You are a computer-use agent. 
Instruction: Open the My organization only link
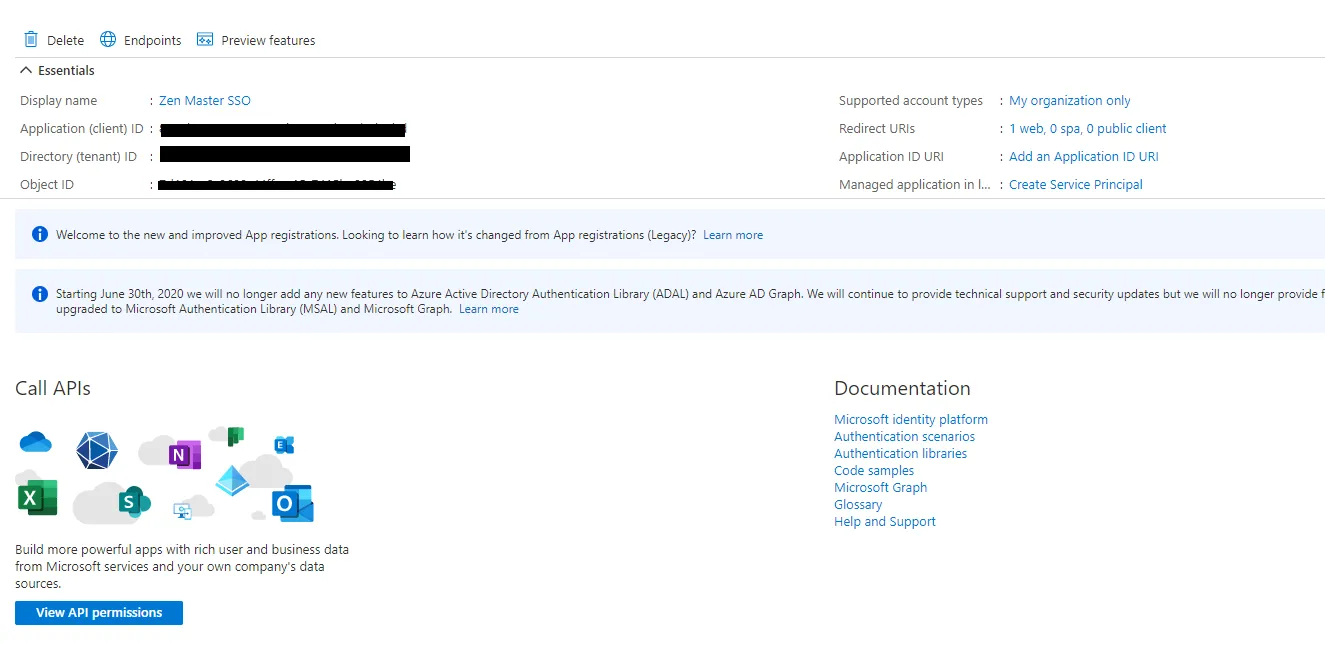pos(1070,101)
